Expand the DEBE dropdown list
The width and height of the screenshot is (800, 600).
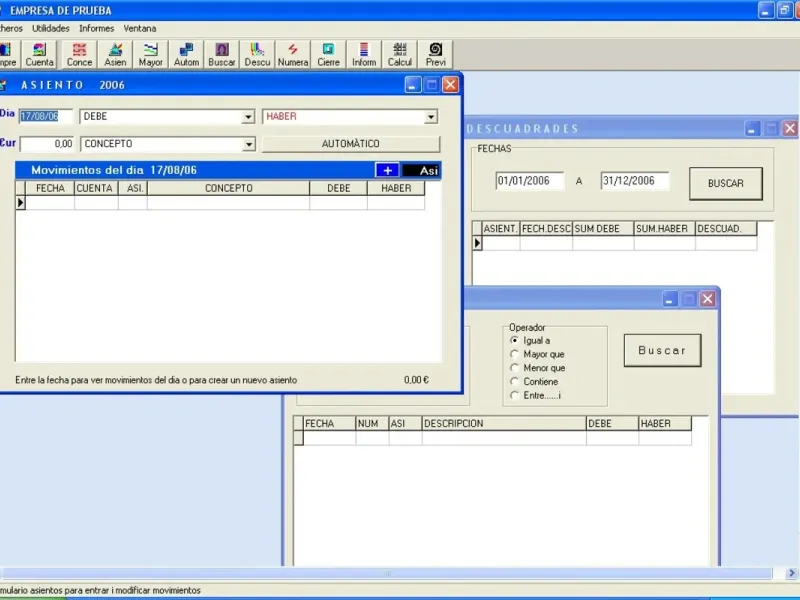[248, 117]
